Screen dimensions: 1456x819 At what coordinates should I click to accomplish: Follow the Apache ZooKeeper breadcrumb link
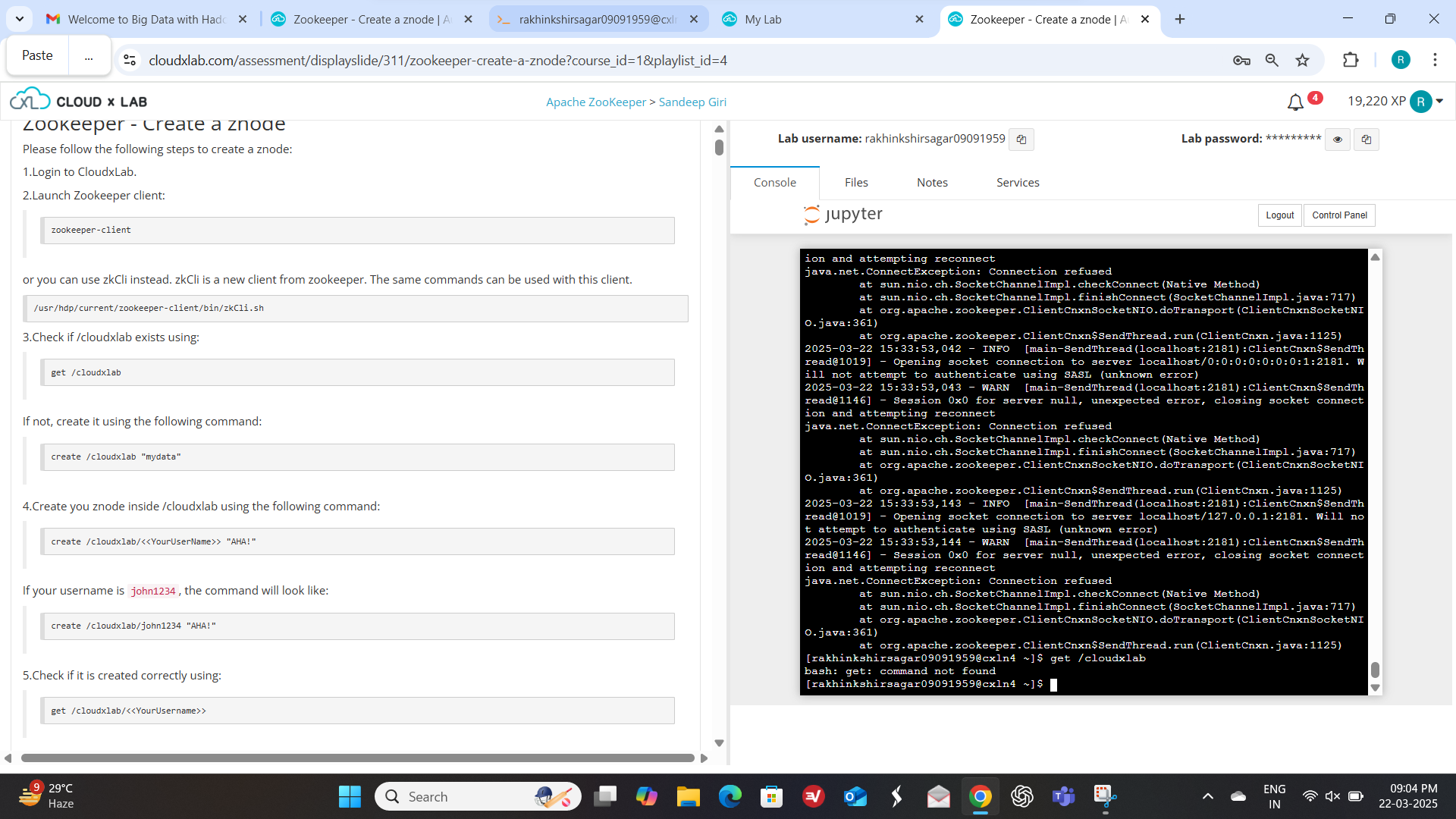(x=595, y=102)
